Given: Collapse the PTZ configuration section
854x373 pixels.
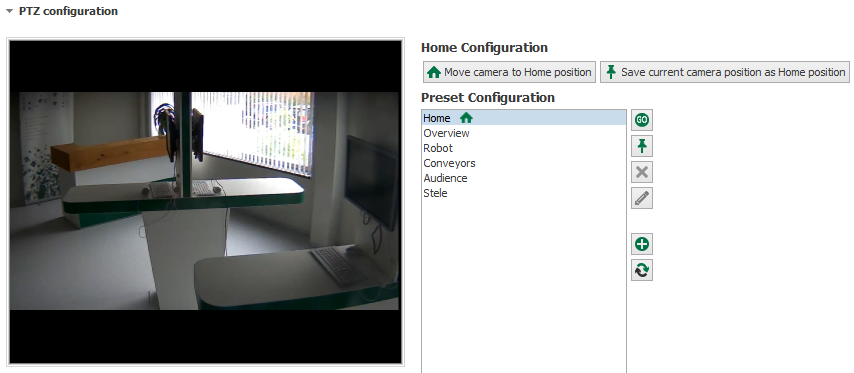Looking at the screenshot, I should pyautogui.click(x=9, y=11).
